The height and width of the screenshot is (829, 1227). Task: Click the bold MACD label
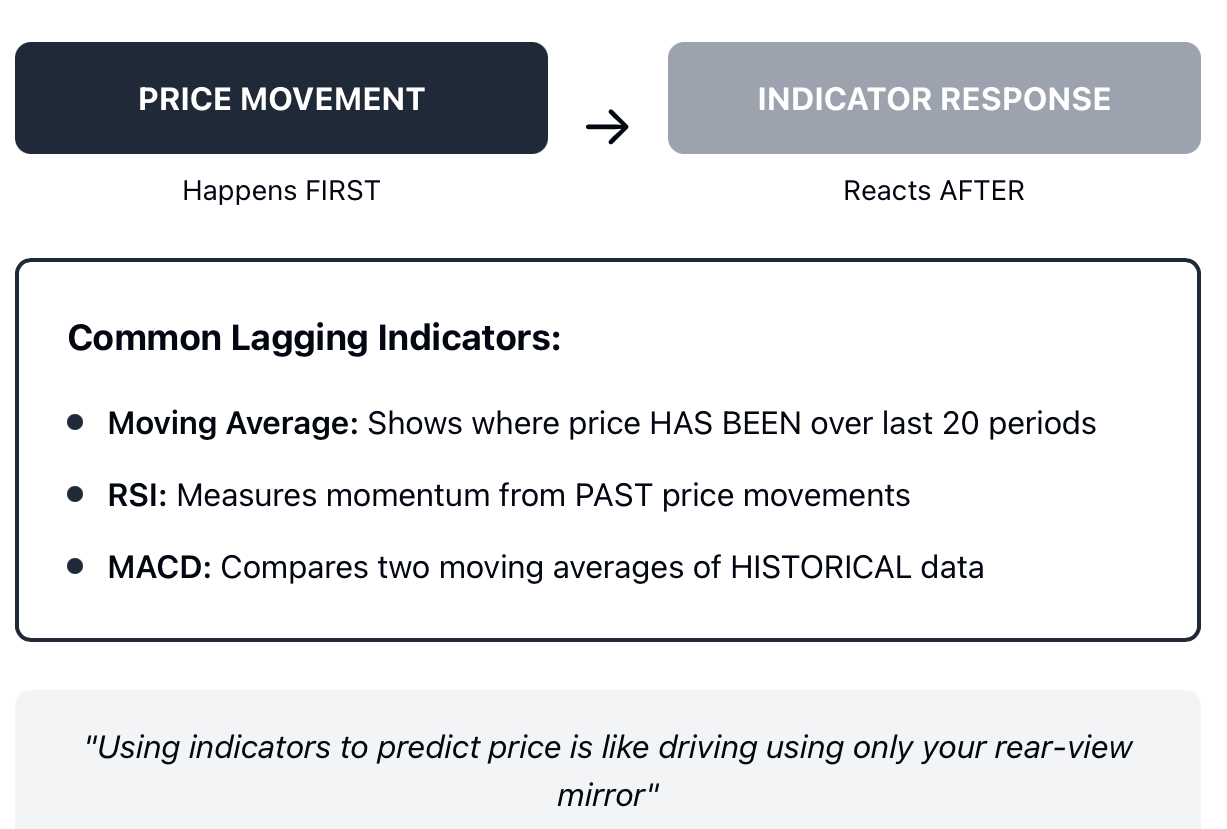(x=160, y=567)
